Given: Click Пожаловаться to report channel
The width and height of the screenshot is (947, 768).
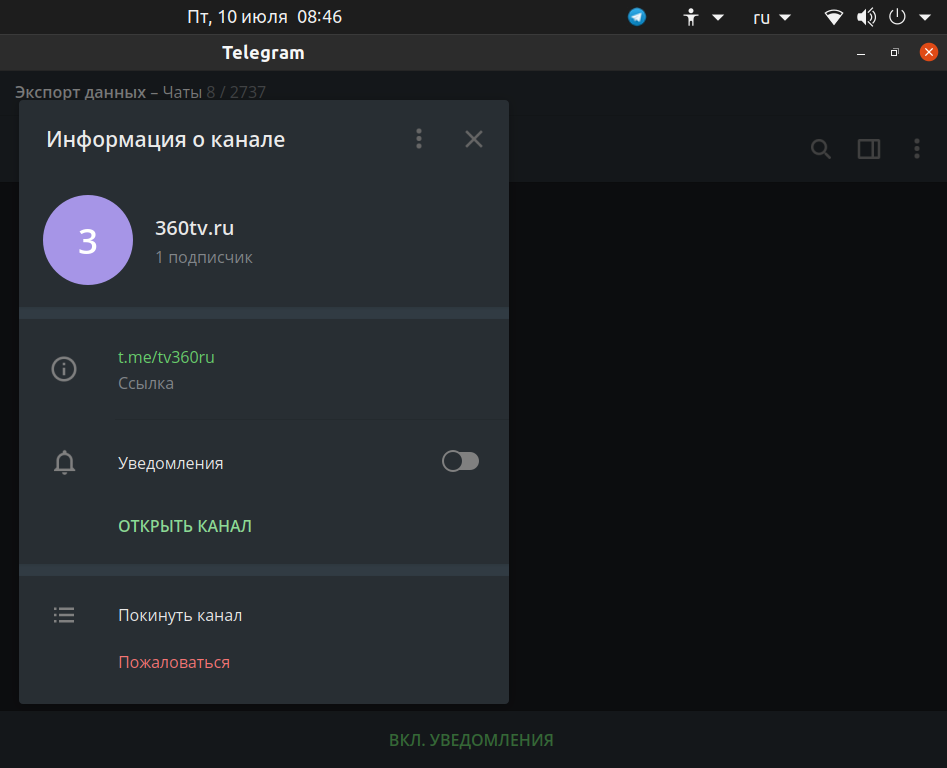Looking at the screenshot, I should [174, 662].
